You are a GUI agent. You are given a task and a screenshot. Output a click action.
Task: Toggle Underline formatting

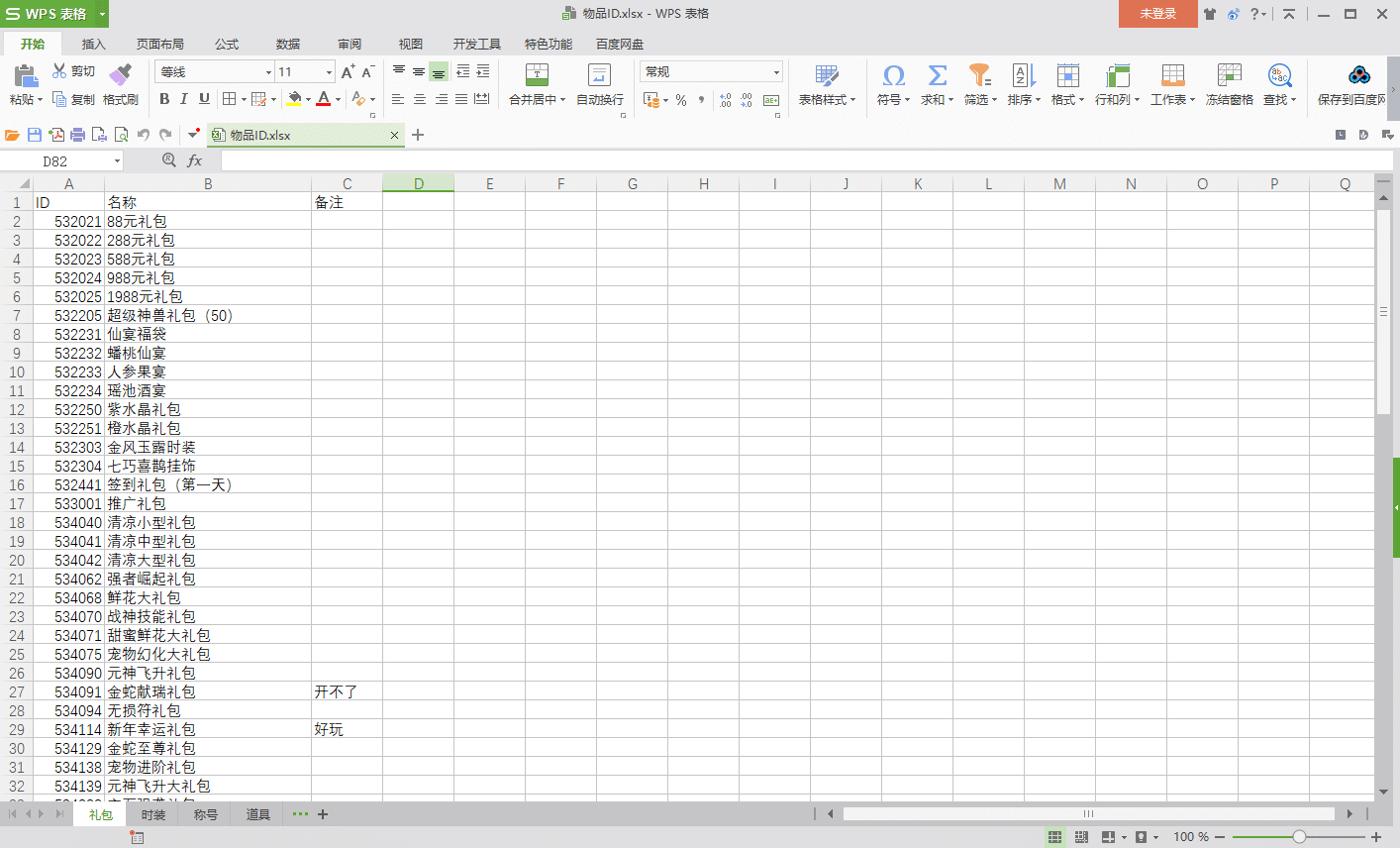pyautogui.click(x=204, y=99)
